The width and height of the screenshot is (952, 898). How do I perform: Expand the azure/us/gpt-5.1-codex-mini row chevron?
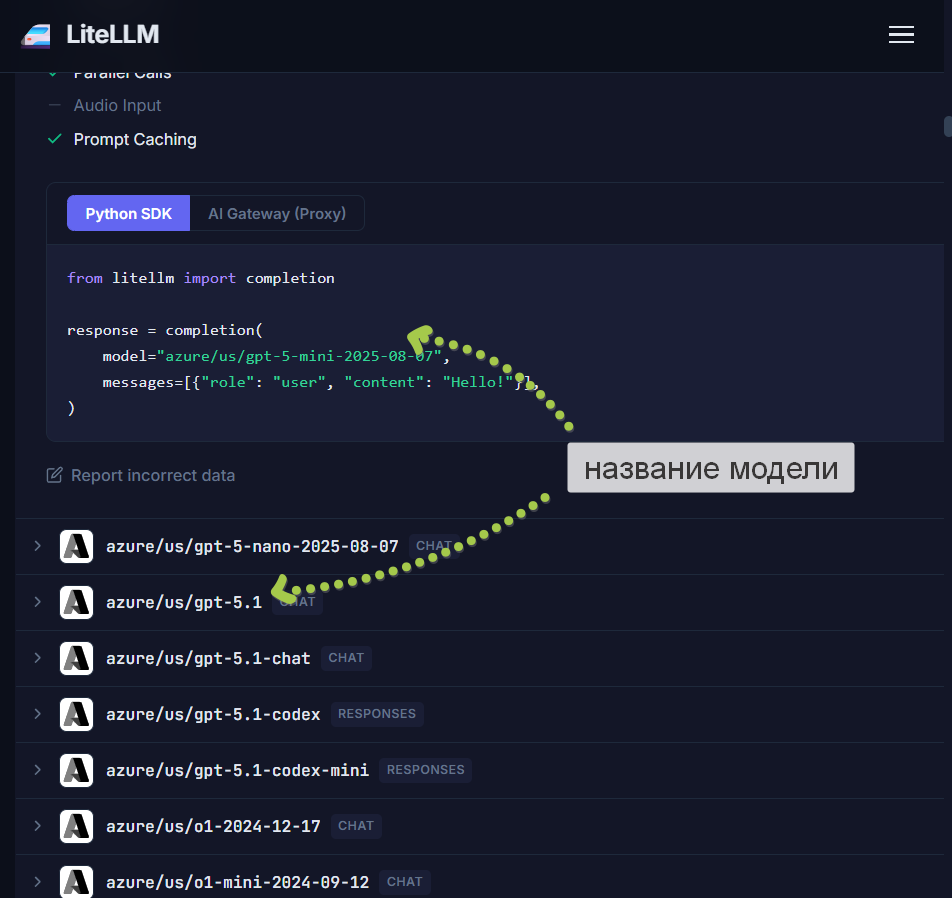(38, 770)
